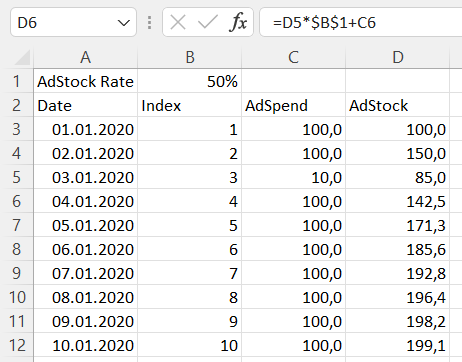Select the date cell 03.01.2020
Image resolution: width=462 pixels, height=362 pixels.
[x=86, y=177]
